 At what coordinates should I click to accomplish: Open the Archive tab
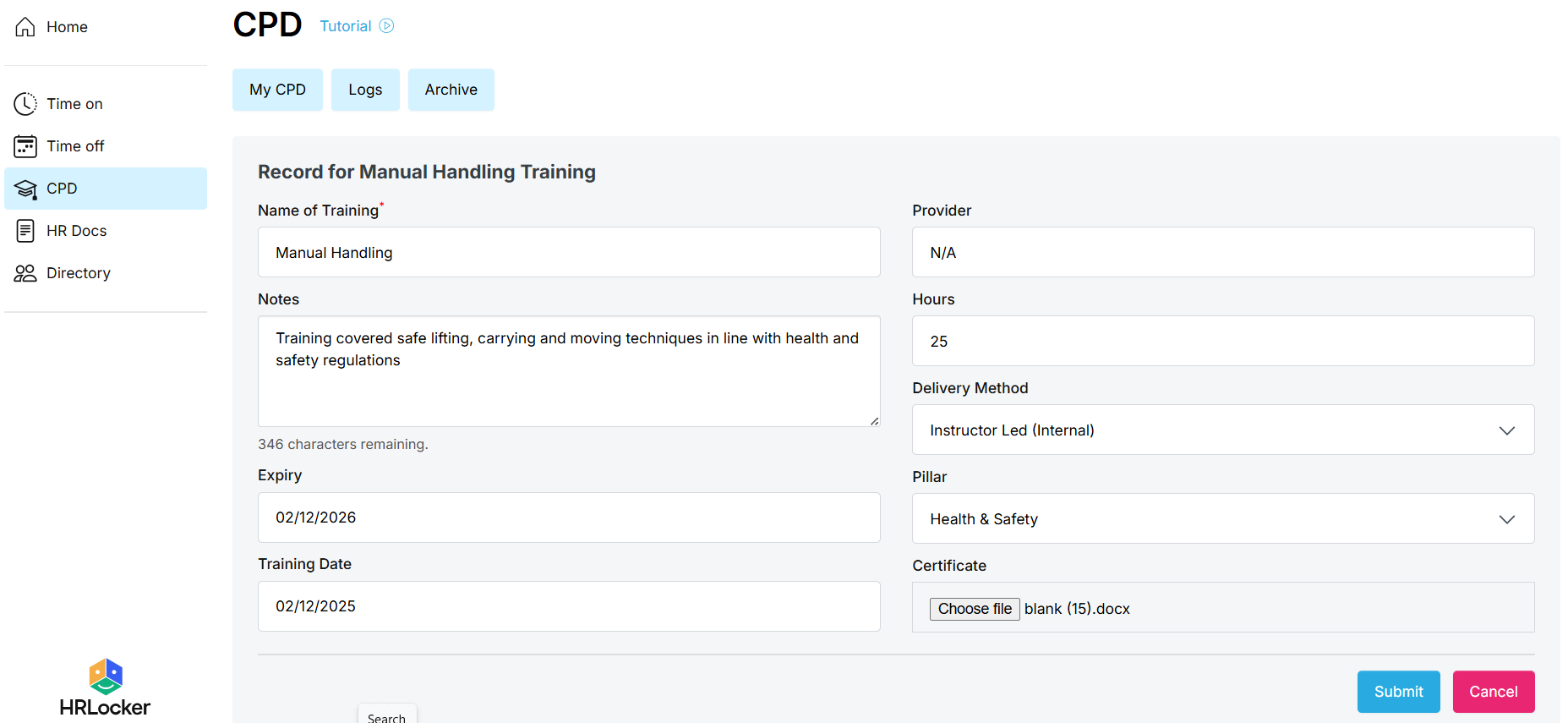[x=451, y=90]
